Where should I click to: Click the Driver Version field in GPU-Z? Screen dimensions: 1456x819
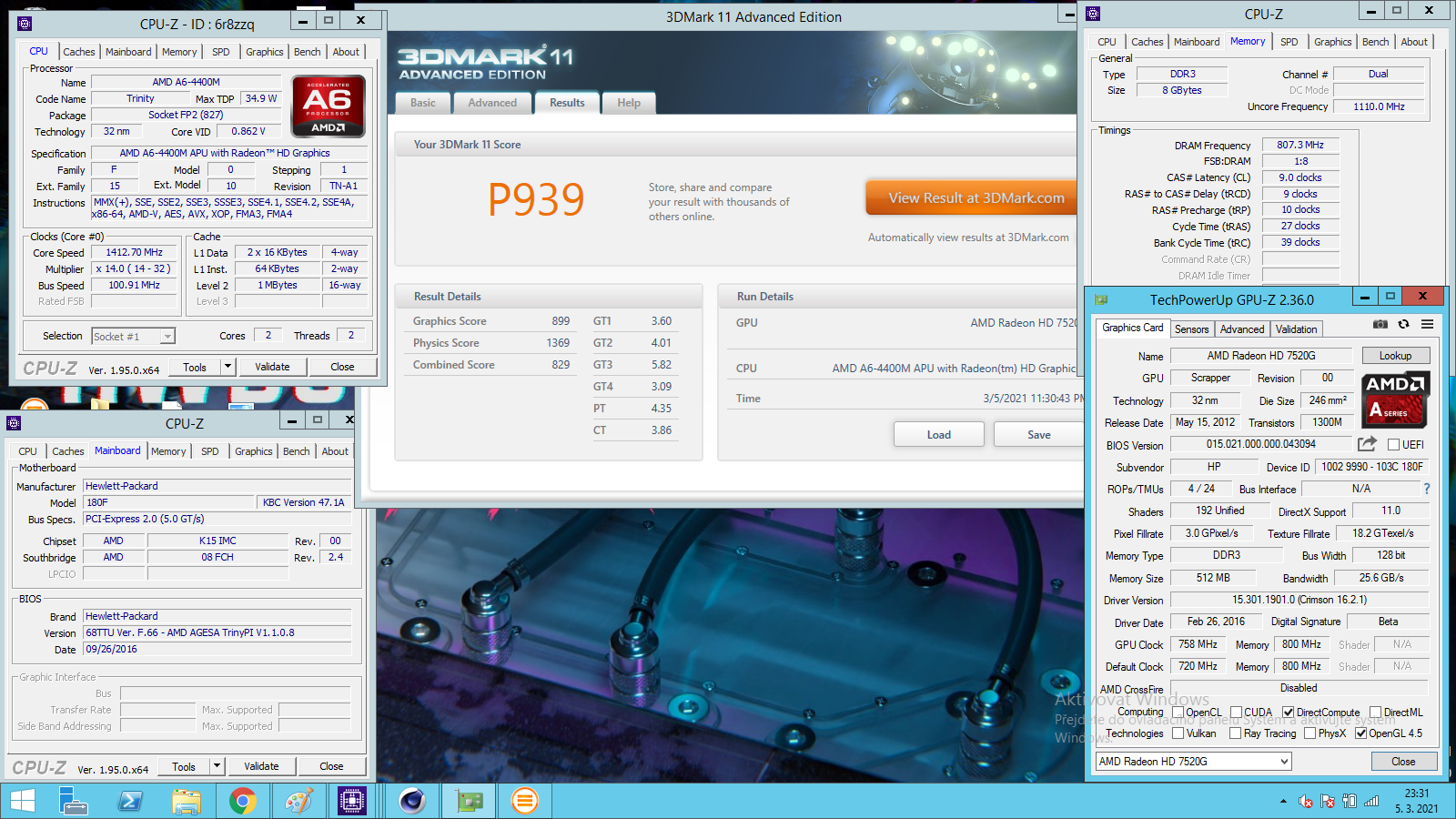pyautogui.click(x=1299, y=600)
